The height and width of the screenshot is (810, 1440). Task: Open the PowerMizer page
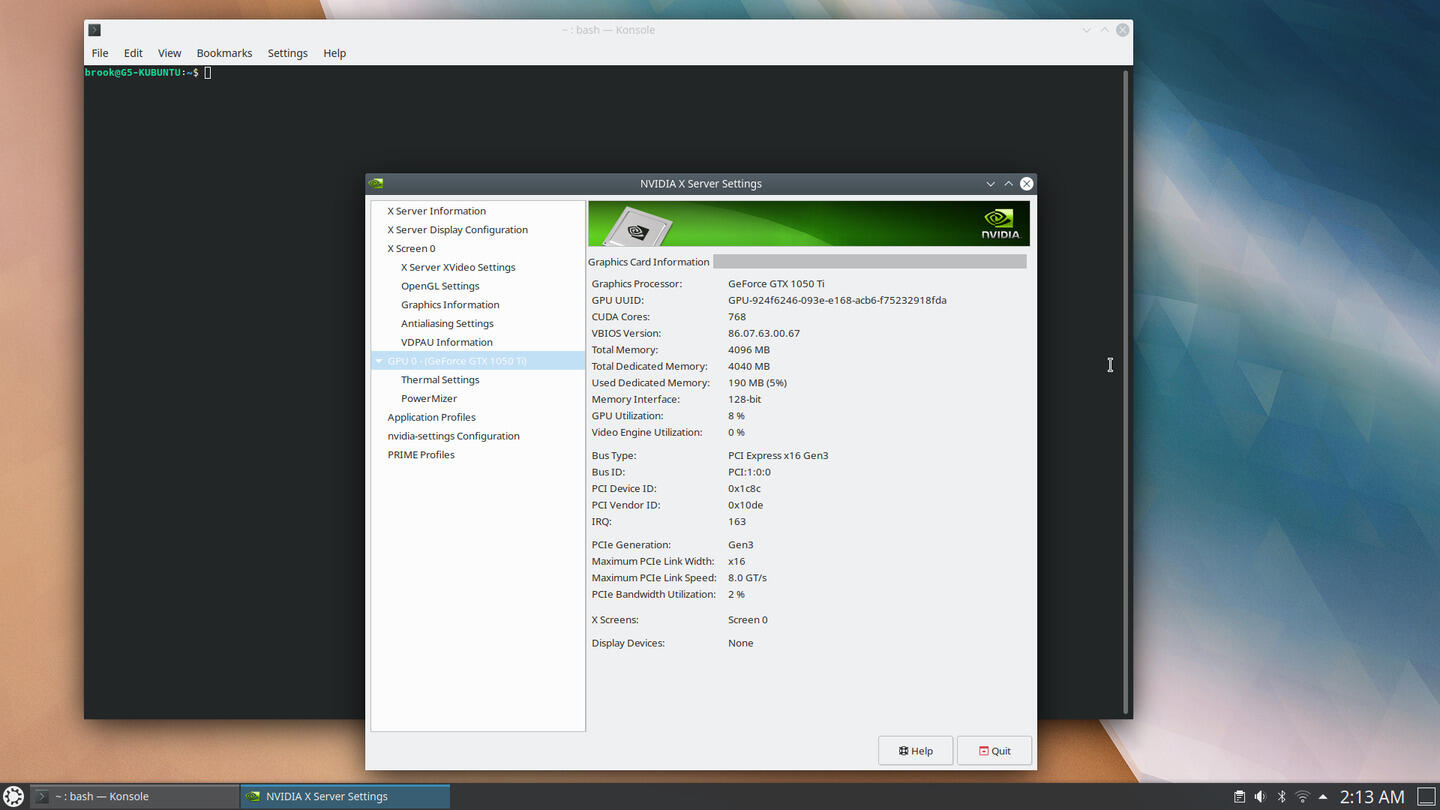(429, 399)
